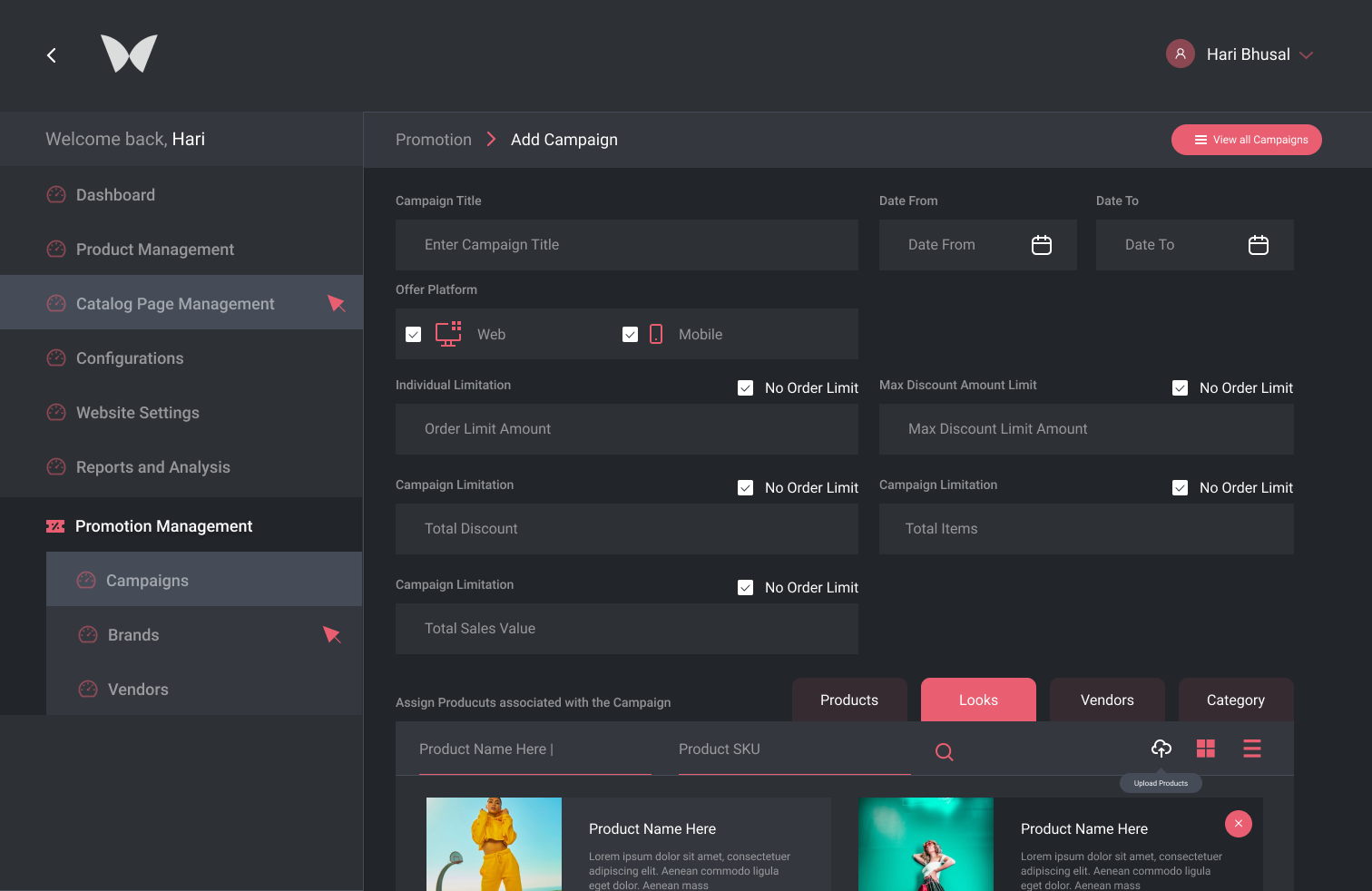The height and width of the screenshot is (891, 1372).
Task: Click the Upload Products cloud icon
Action: coord(1161,749)
